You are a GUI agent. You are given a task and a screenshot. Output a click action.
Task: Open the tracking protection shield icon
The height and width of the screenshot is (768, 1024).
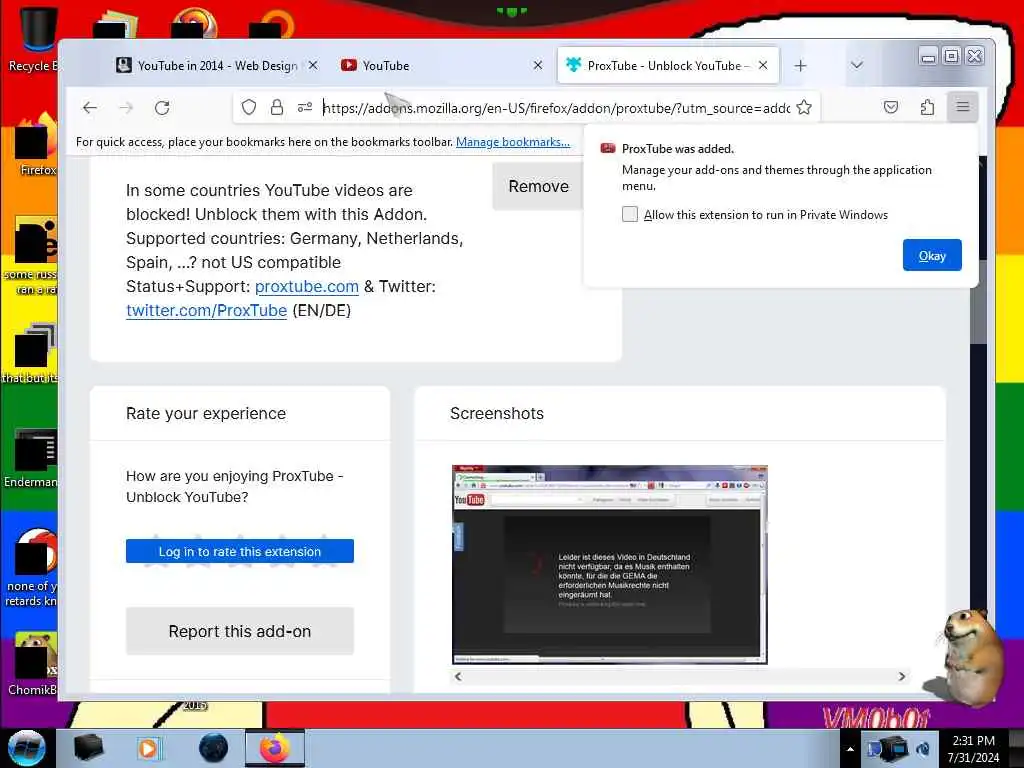pyautogui.click(x=249, y=107)
